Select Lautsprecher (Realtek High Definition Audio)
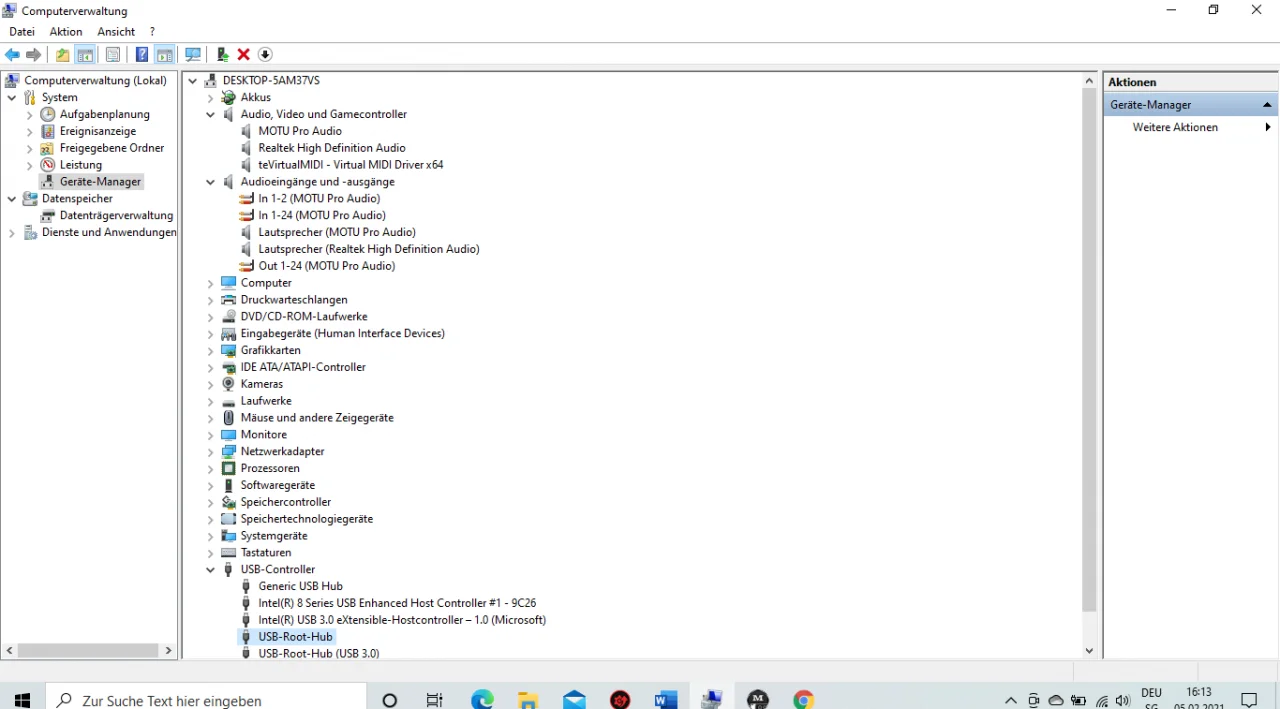This screenshot has width=1280, height=709. 369,249
